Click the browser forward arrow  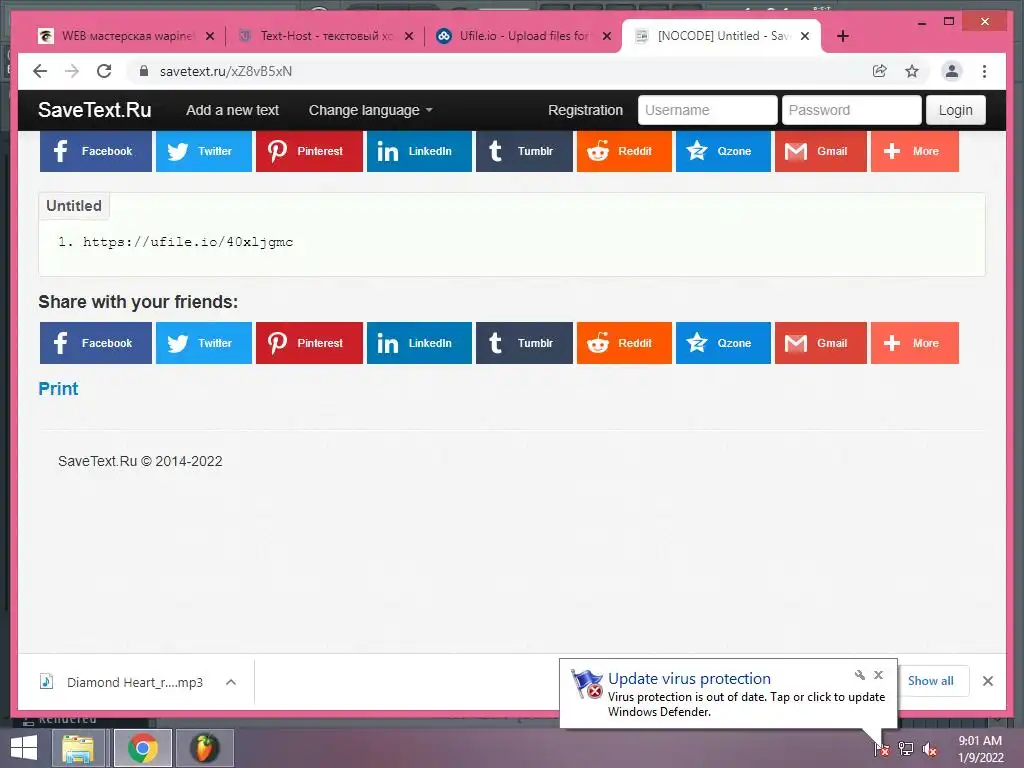click(72, 71)
